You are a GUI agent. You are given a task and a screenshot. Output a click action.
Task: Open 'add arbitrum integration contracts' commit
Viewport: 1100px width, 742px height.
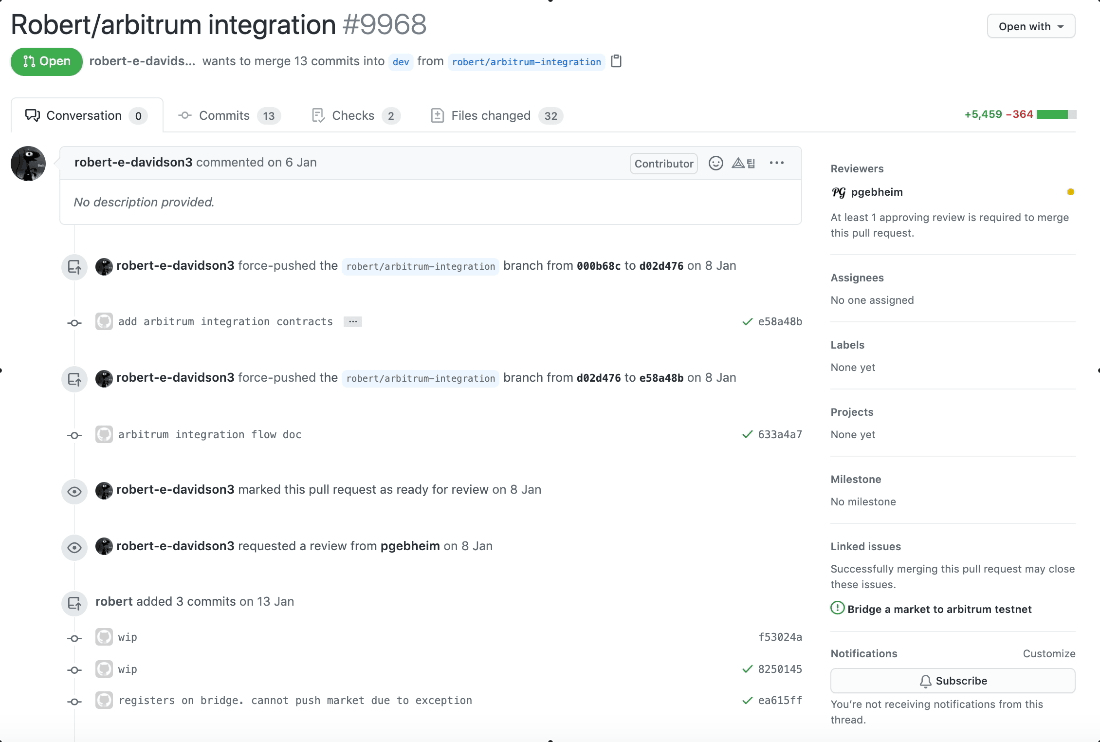click(225, 321)
